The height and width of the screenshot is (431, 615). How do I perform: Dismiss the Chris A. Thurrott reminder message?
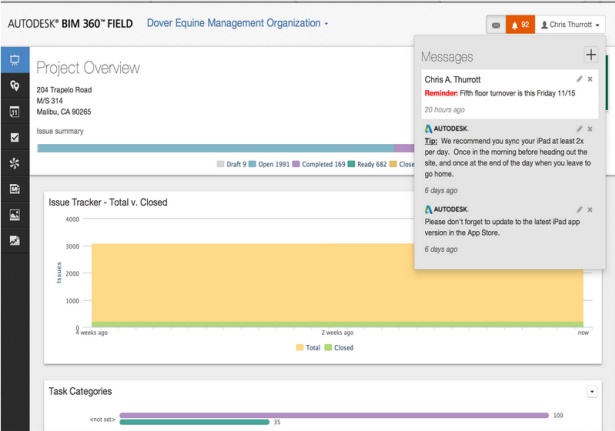[590, 79]
